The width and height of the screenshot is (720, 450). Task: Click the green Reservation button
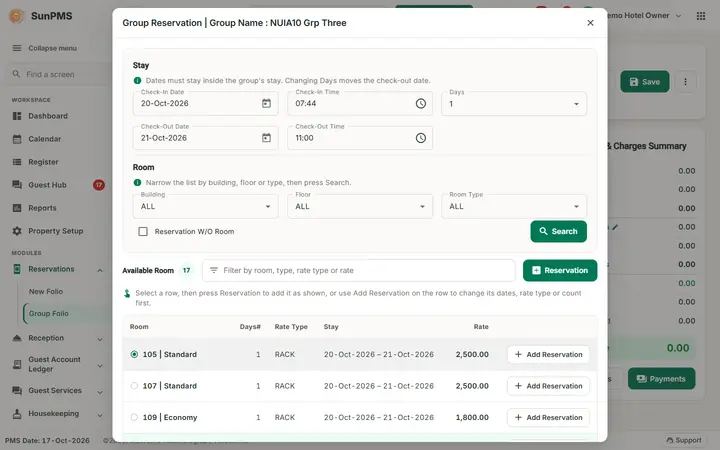(560, 270)
